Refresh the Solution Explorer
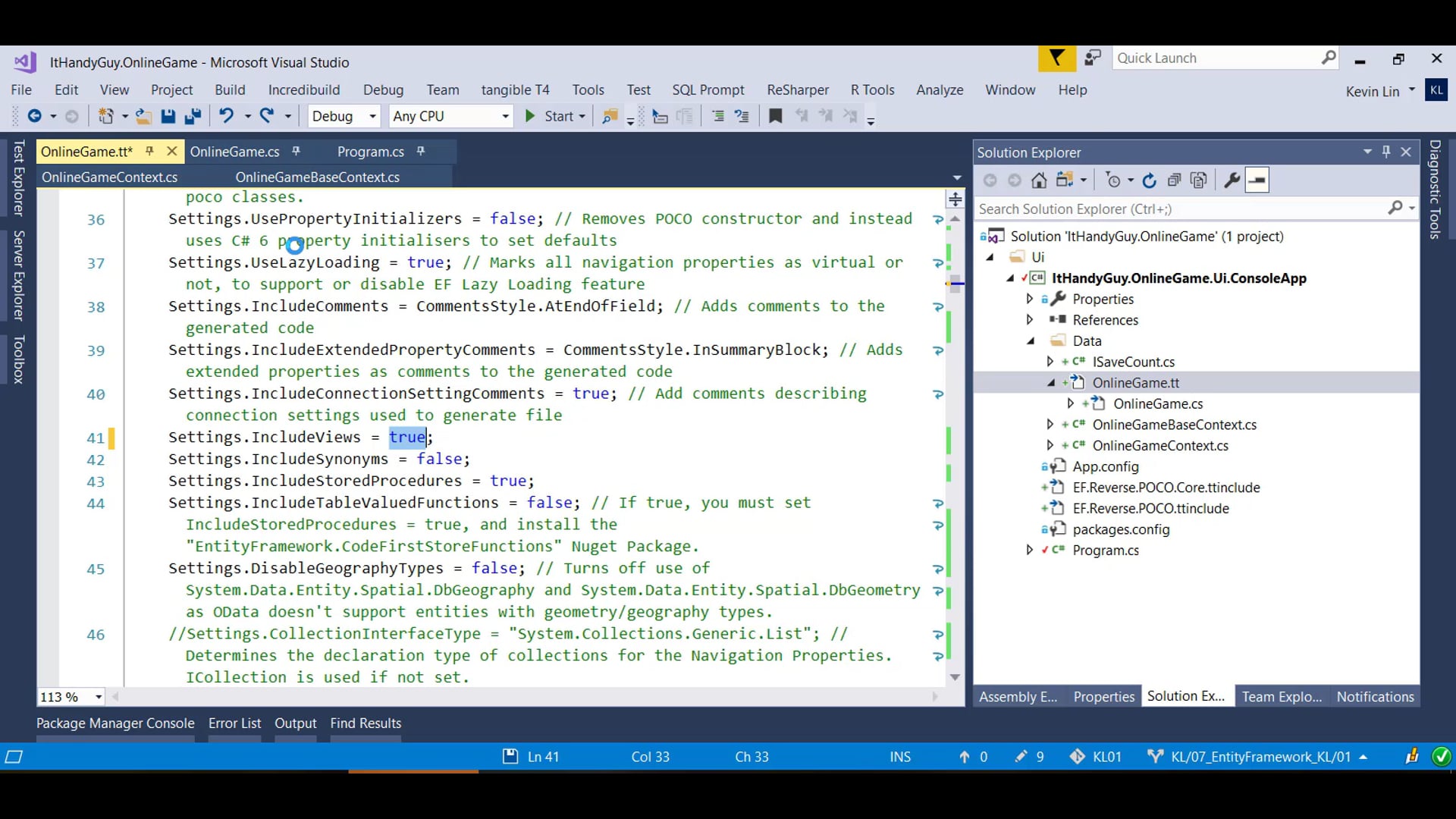1456x819 pixels. point(1149,180)
